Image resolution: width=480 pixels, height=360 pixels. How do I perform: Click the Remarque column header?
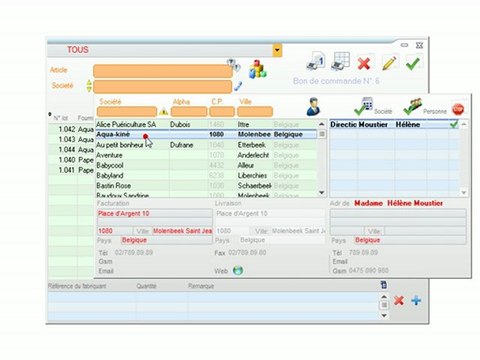click(x=201, y=286)
